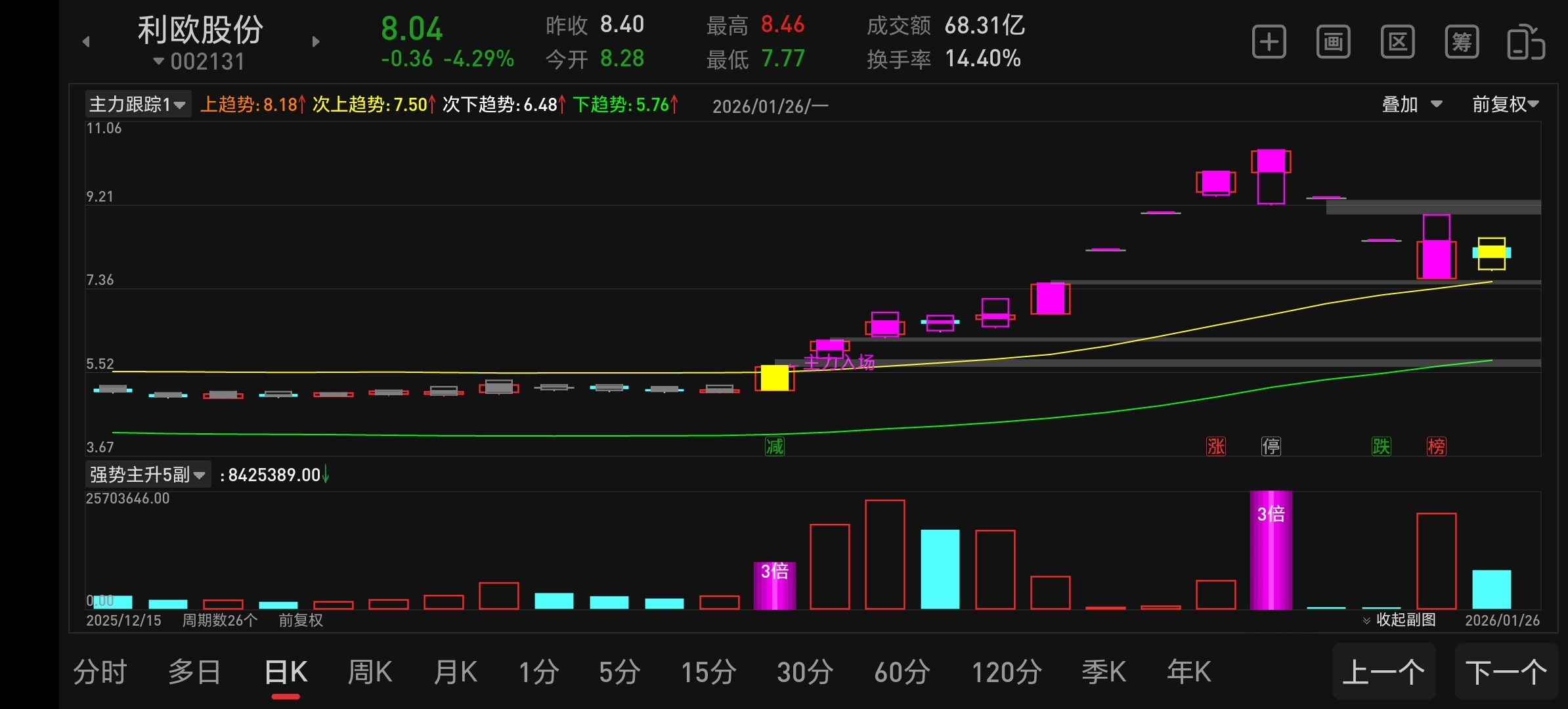This screenshot has width=1568, height=709.
Task: Click the green 减 marker on chart
Action: (775, 446)
